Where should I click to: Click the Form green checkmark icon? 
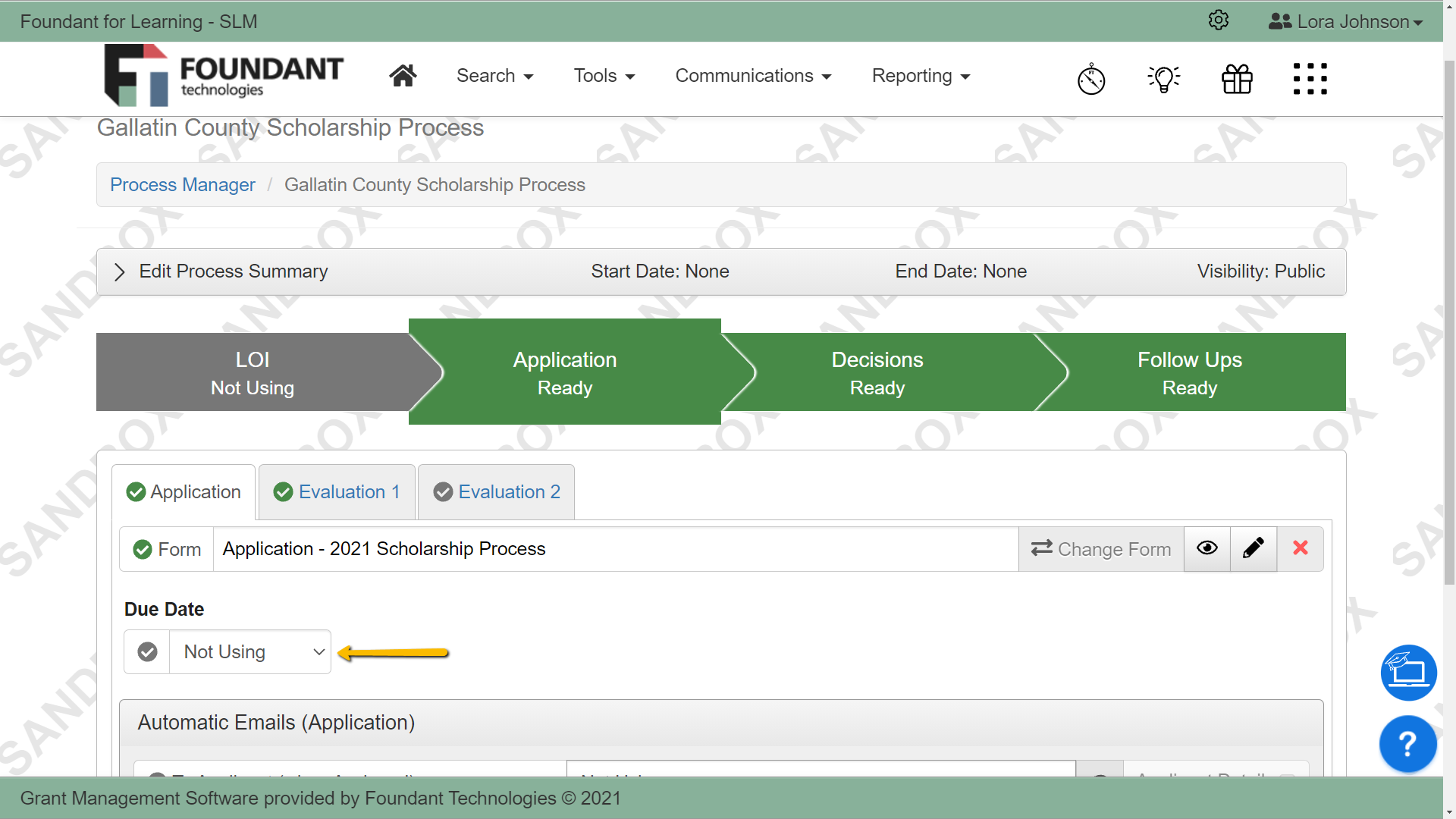[x=143, y=549]
